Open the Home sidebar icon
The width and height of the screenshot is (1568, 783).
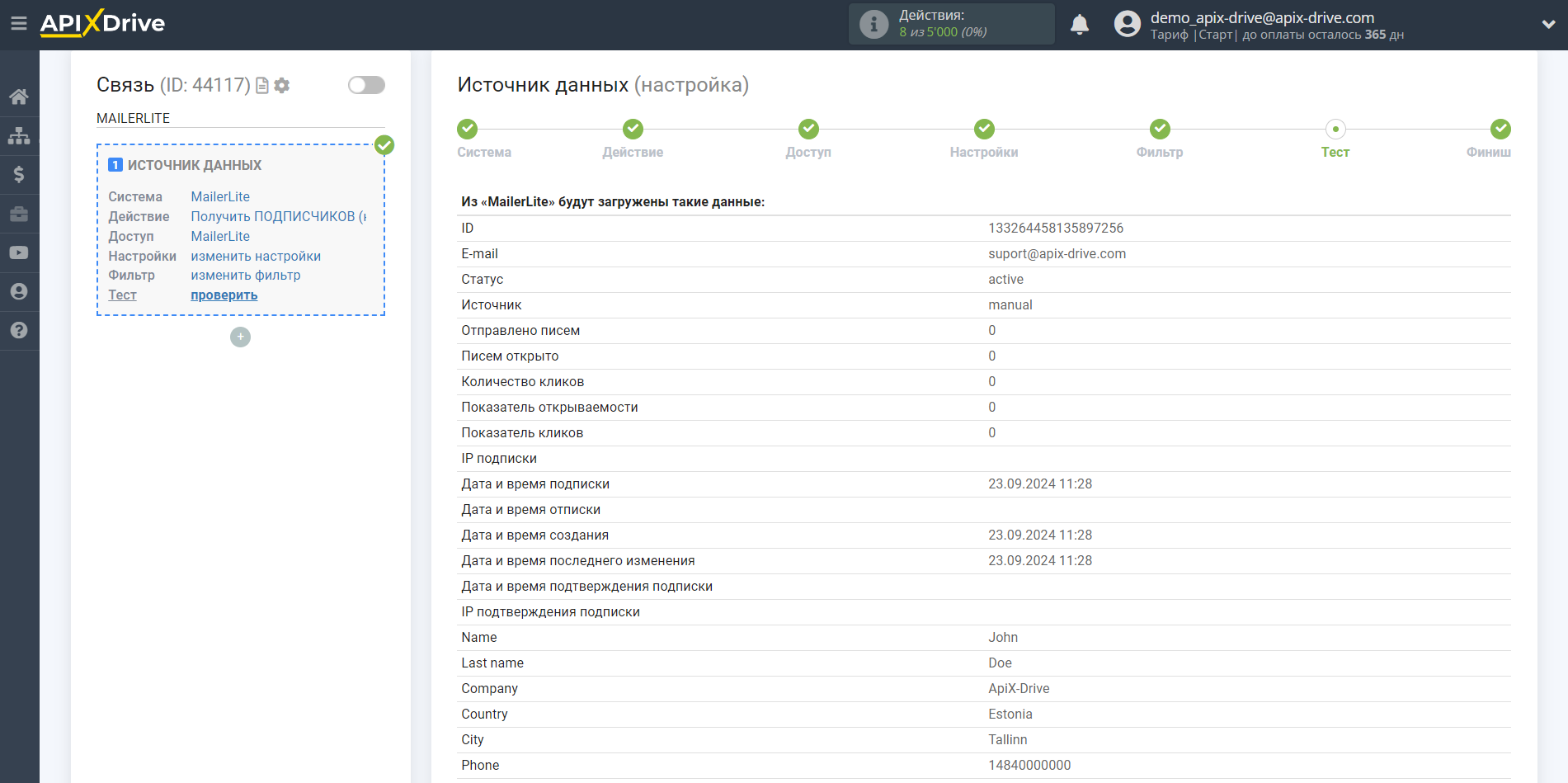pyautogui.click(x=19, y=97)
